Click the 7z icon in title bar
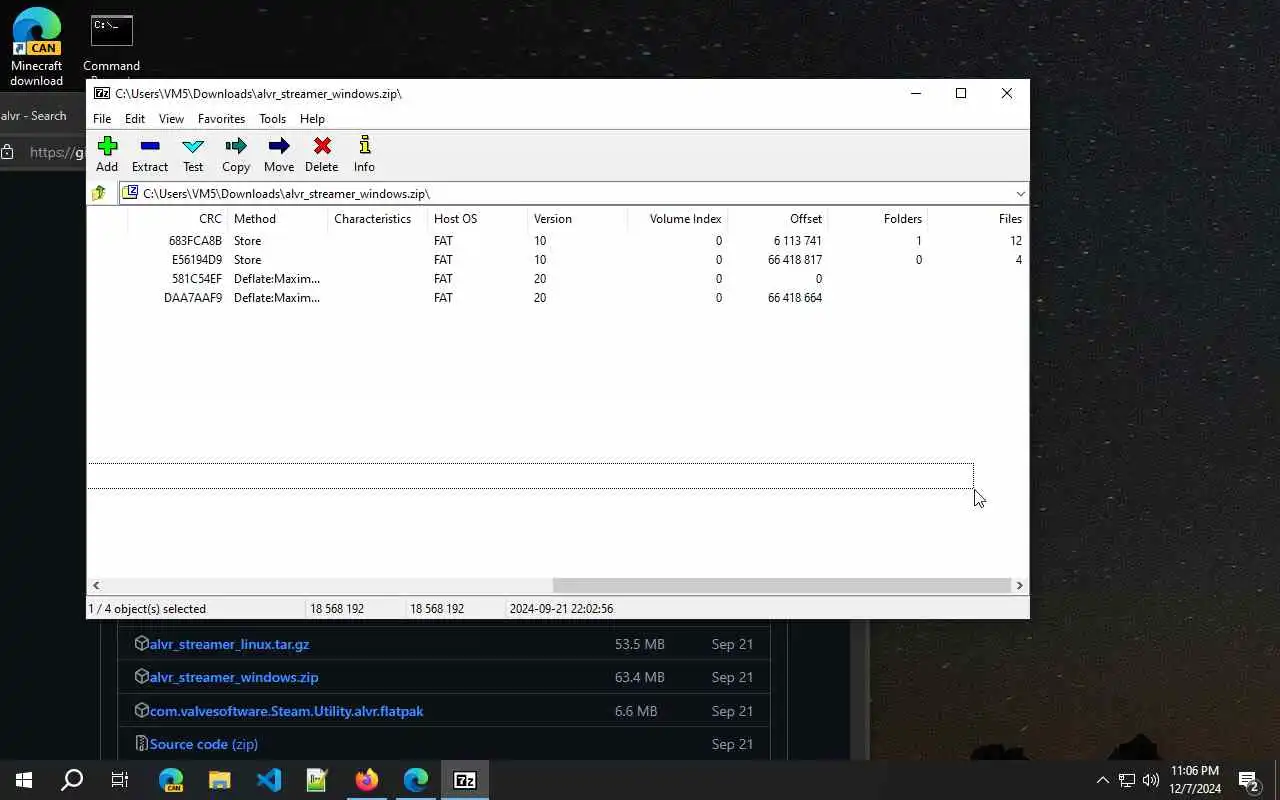Screen dimensions: 1280x800 (102, 93)
